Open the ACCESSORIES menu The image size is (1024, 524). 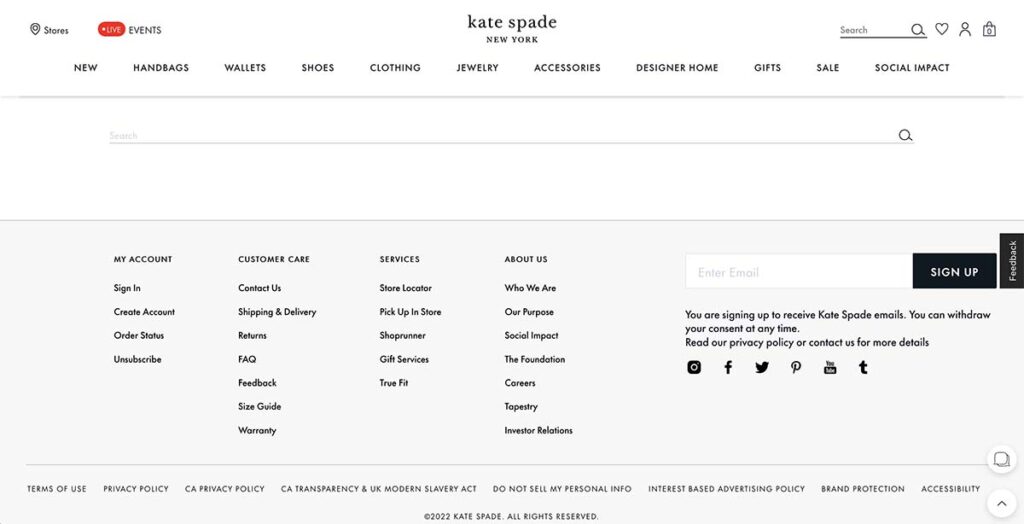tap(567, 67)
